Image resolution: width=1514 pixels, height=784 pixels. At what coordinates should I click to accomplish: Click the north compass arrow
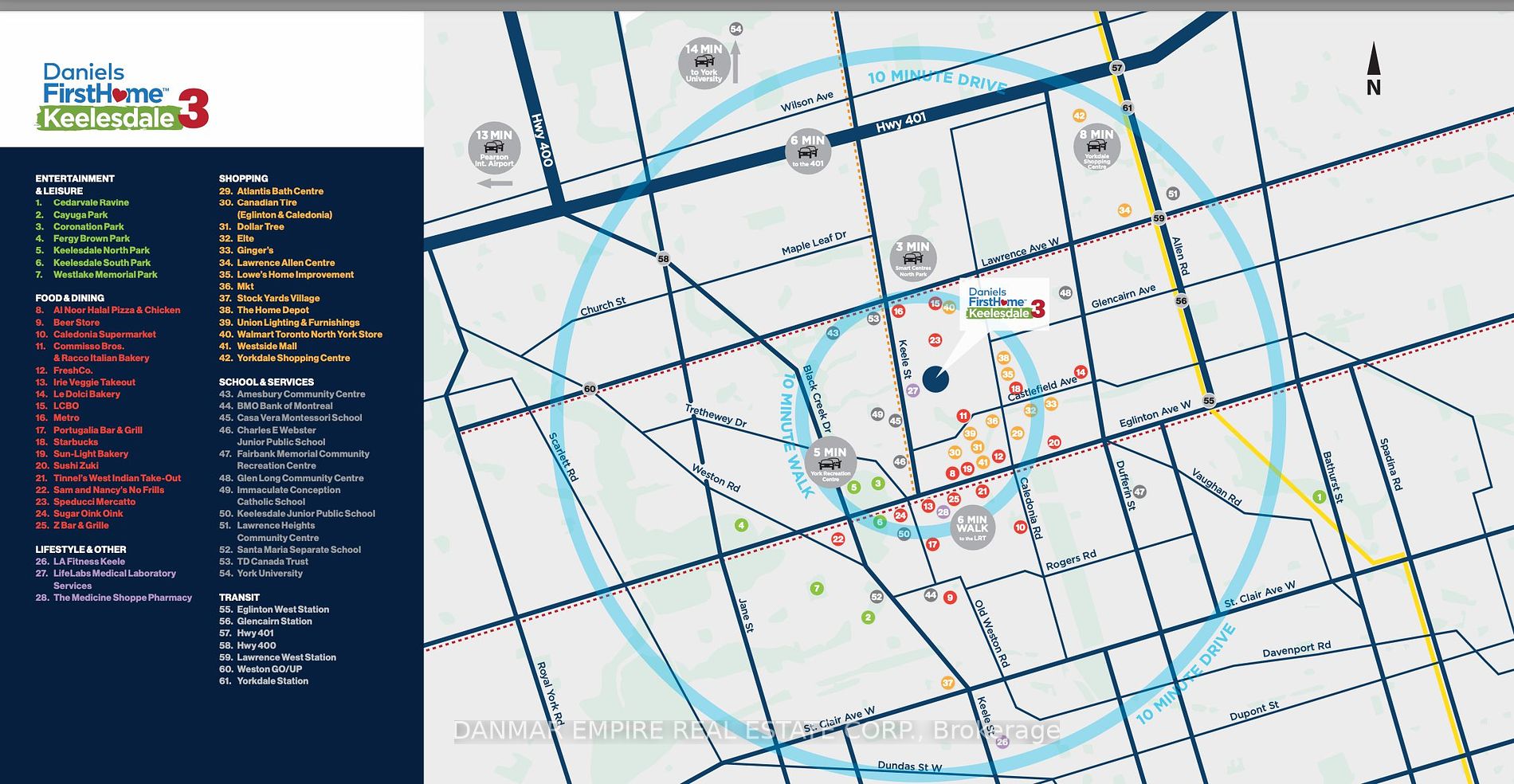1374,69
